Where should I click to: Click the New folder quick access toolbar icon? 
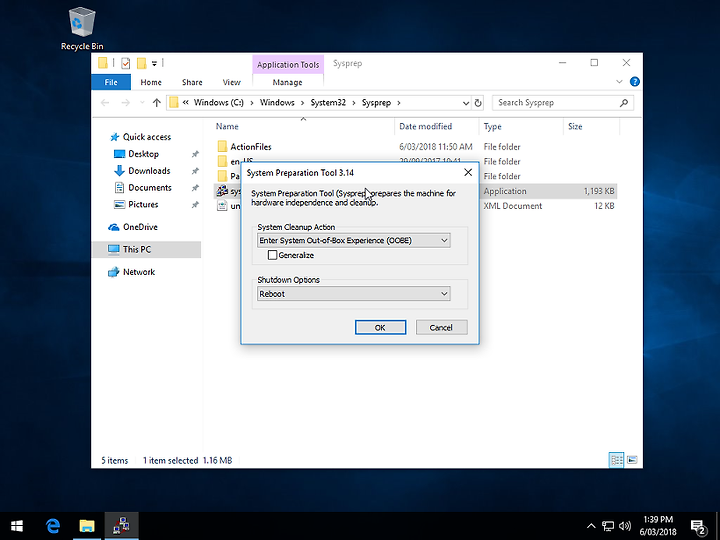[142, 63]
